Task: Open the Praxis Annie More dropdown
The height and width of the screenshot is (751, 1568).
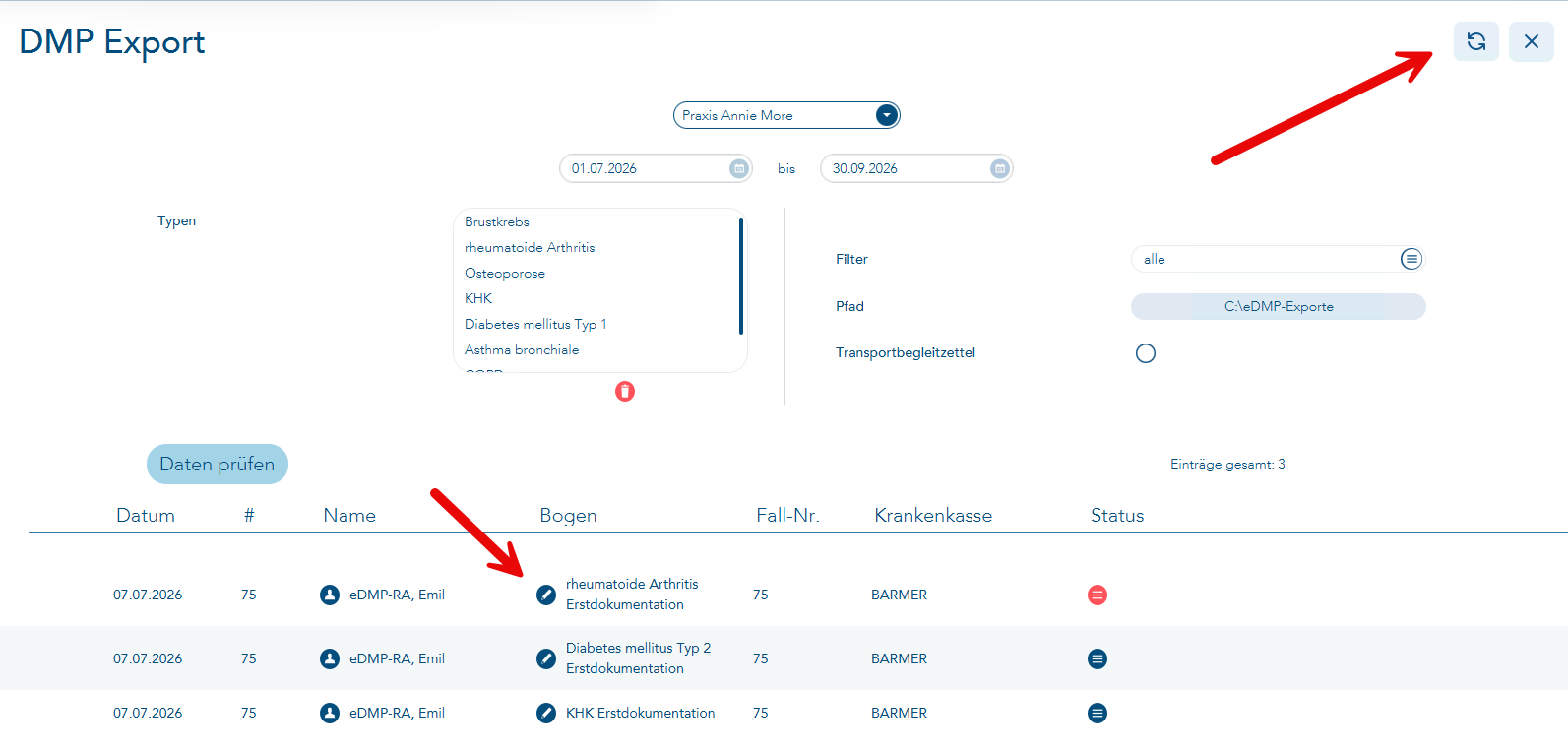Action: pos(887,115)
